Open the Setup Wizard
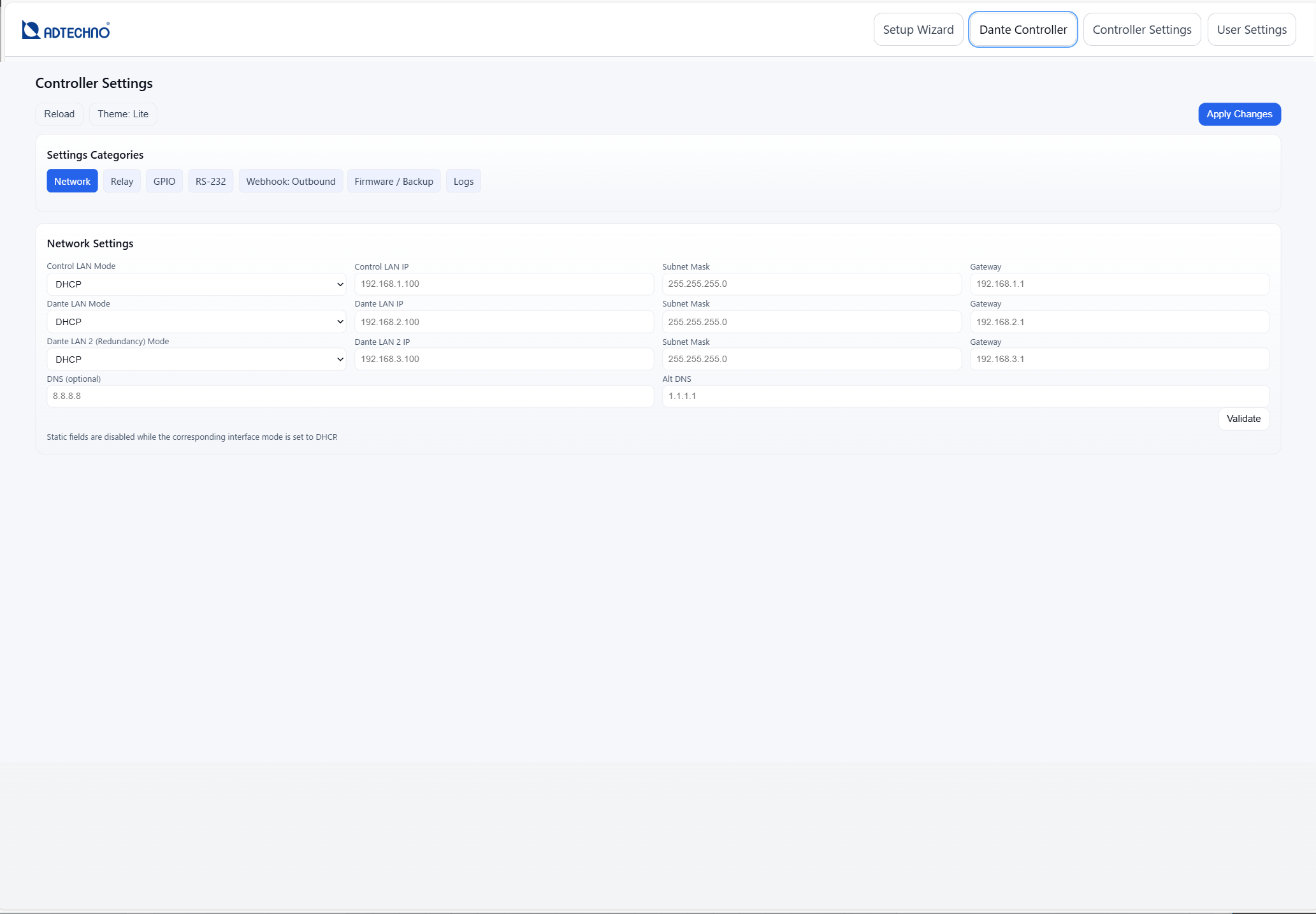 918,29
